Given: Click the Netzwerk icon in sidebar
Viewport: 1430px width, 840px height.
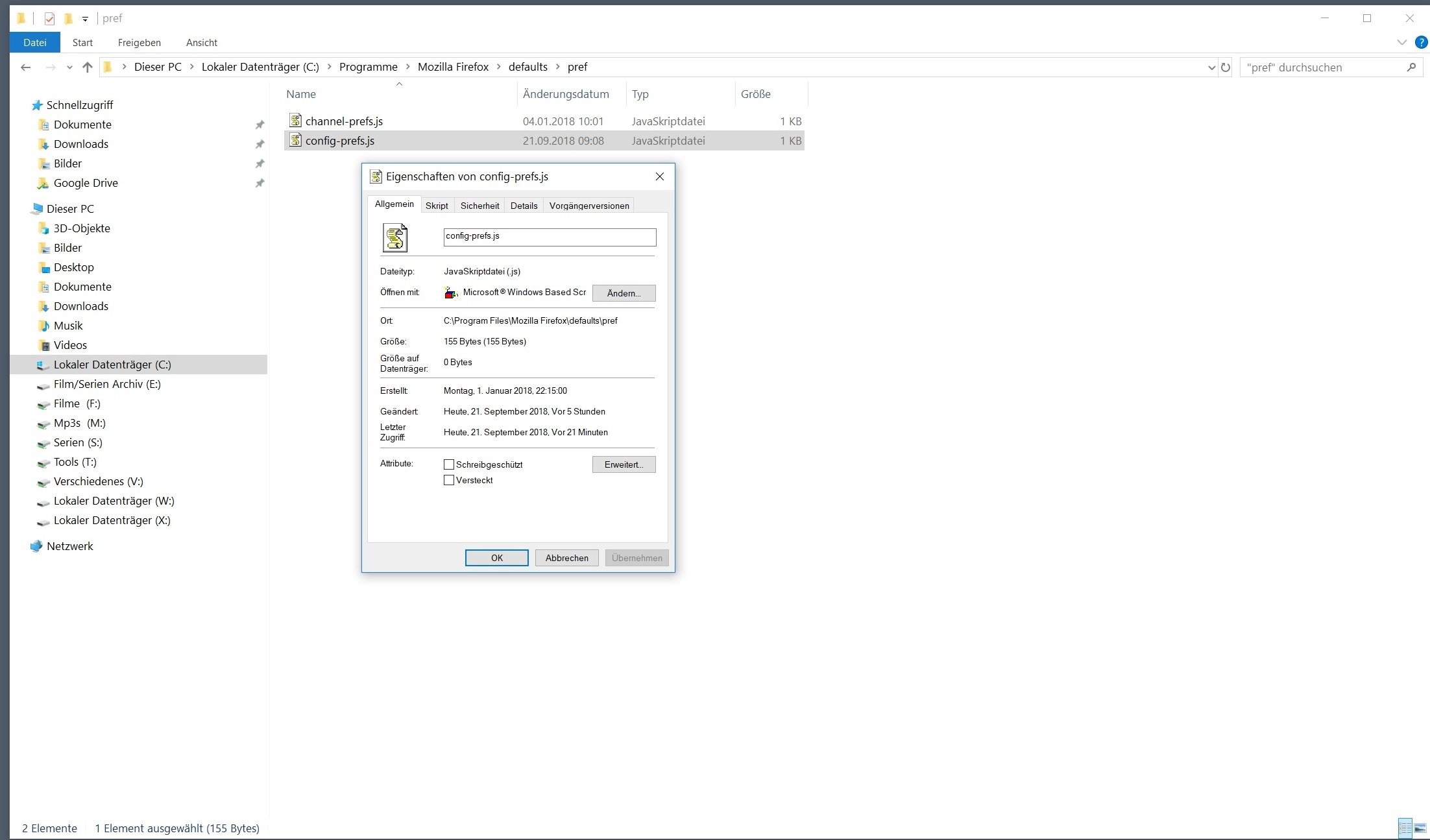Looking at the screenshot, I should click(x=36, y=546).
